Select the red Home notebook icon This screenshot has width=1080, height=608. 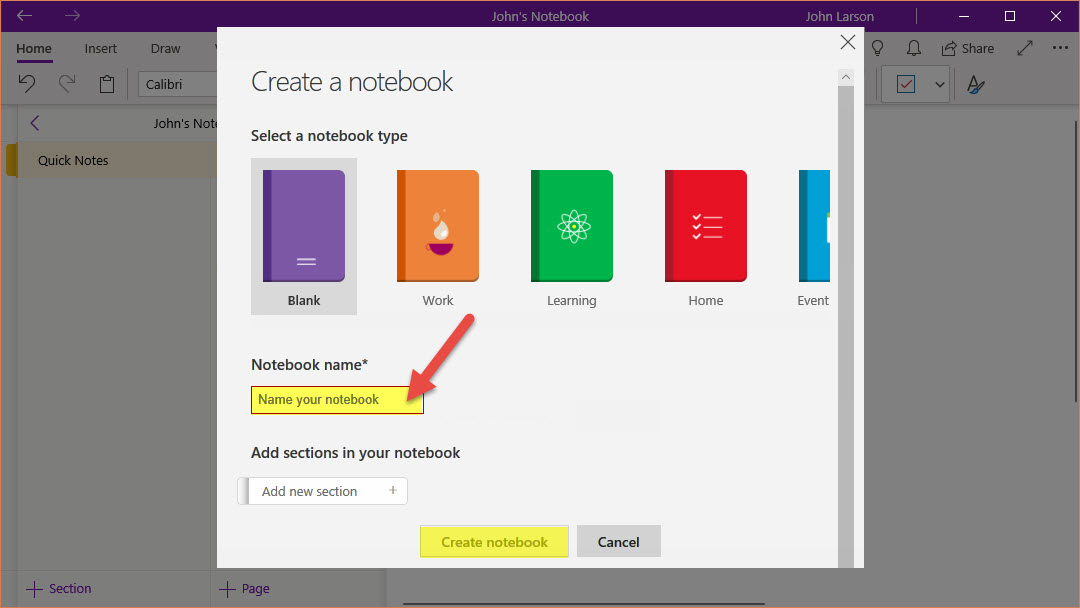[705, 227]
